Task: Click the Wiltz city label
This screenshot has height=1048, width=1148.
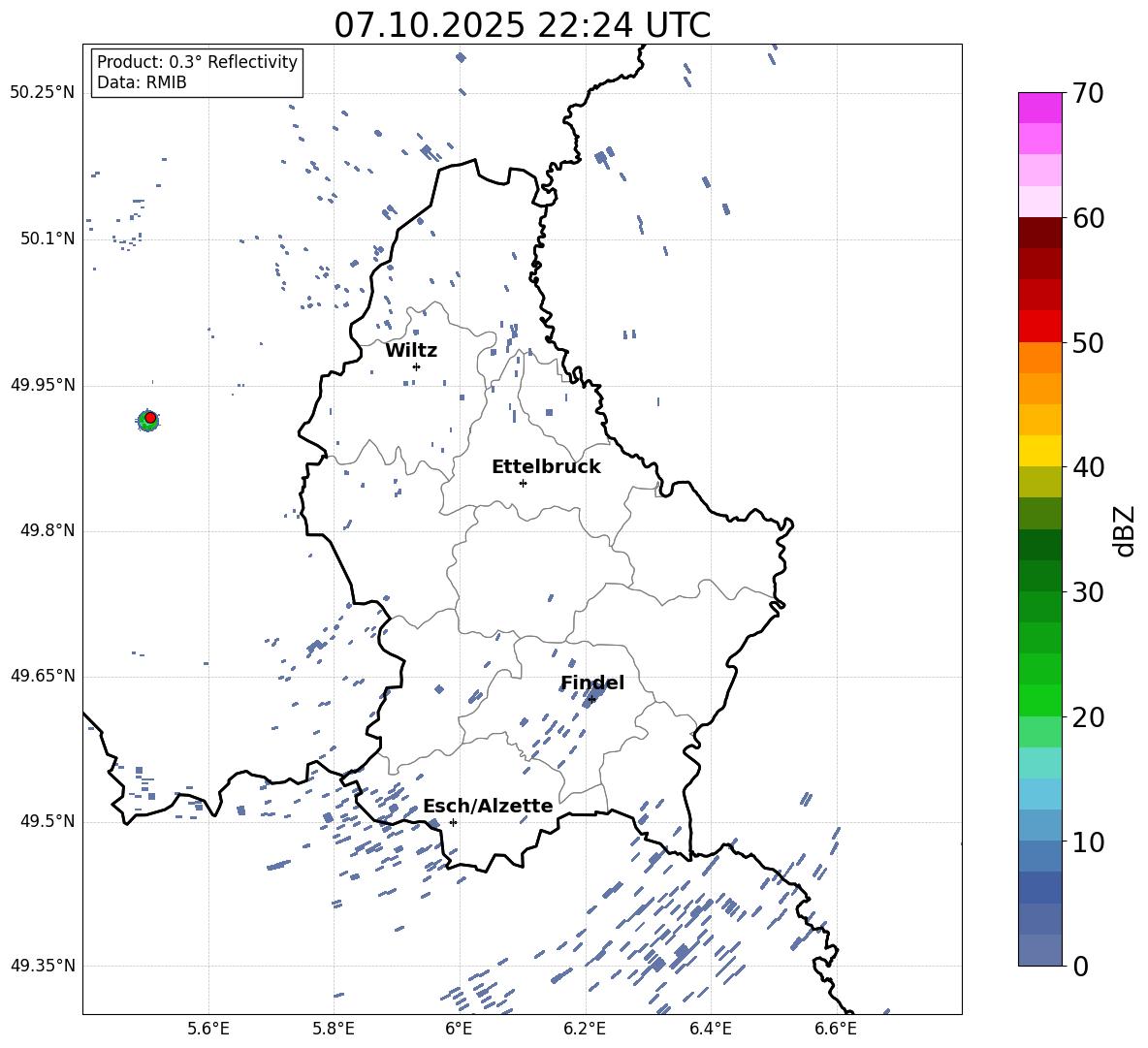Action: tap(411, 351)
